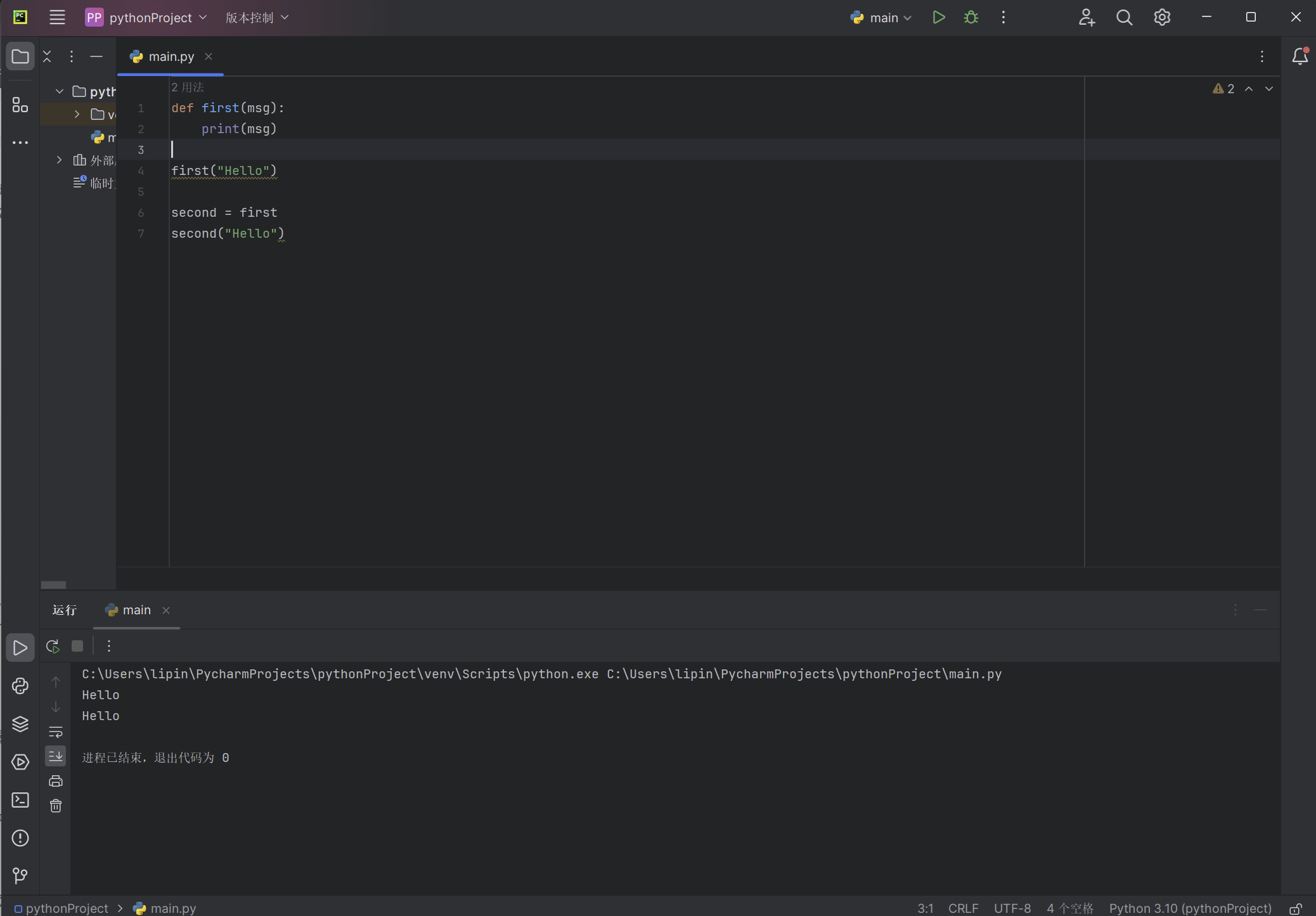This screenshot has width=1316, height=916.
Task: Open indent settings 4 个空格
Action: [1070, 908]
